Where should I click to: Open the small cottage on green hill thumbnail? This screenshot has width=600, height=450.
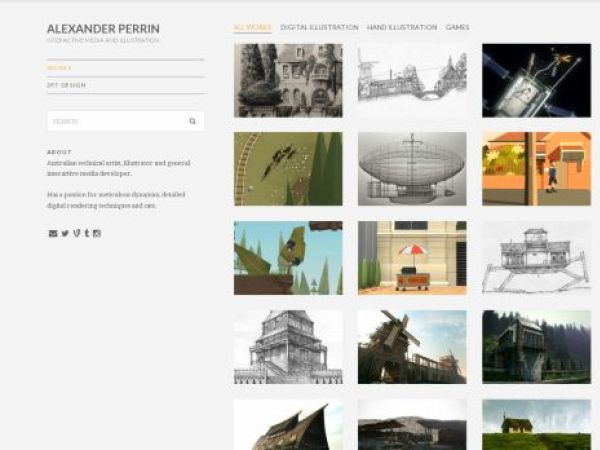pyautogui.click(x=536, y=425)
